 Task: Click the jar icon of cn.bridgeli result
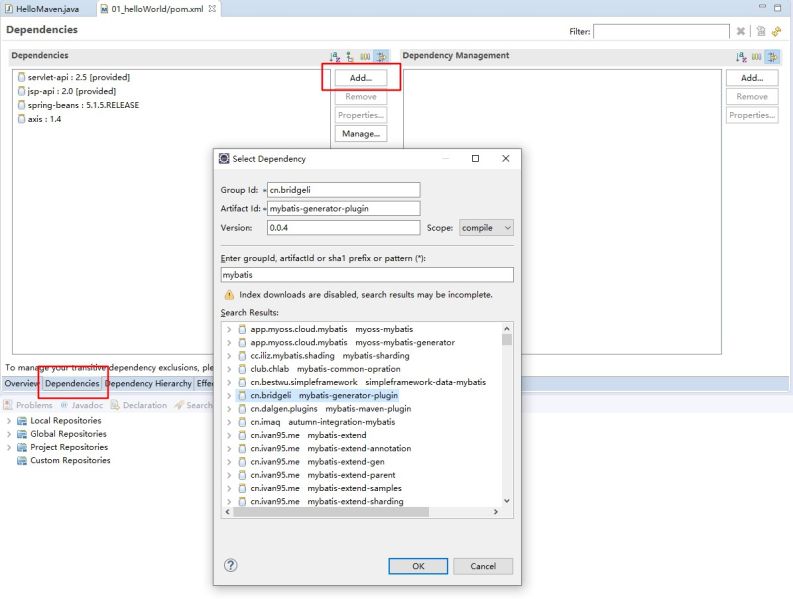tap(241, 395)
